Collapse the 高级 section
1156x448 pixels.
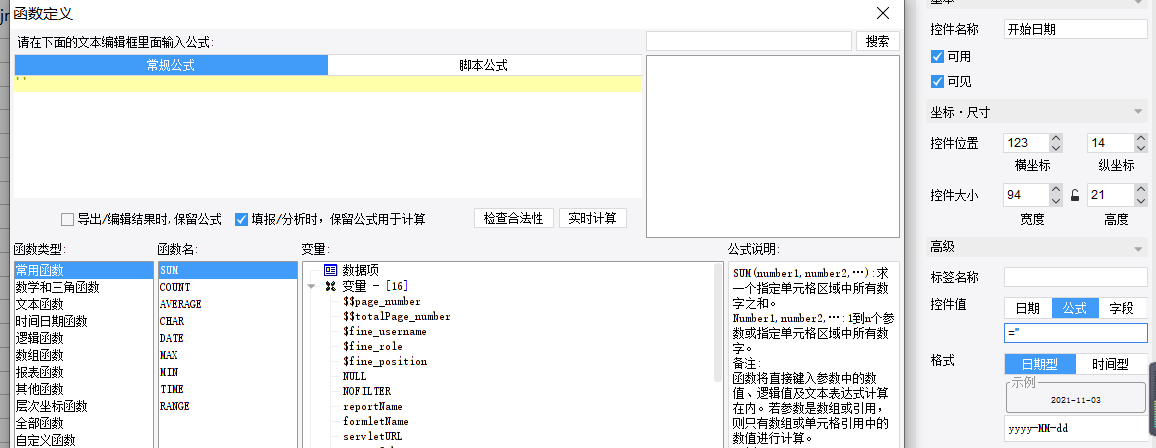(1139, 249)
